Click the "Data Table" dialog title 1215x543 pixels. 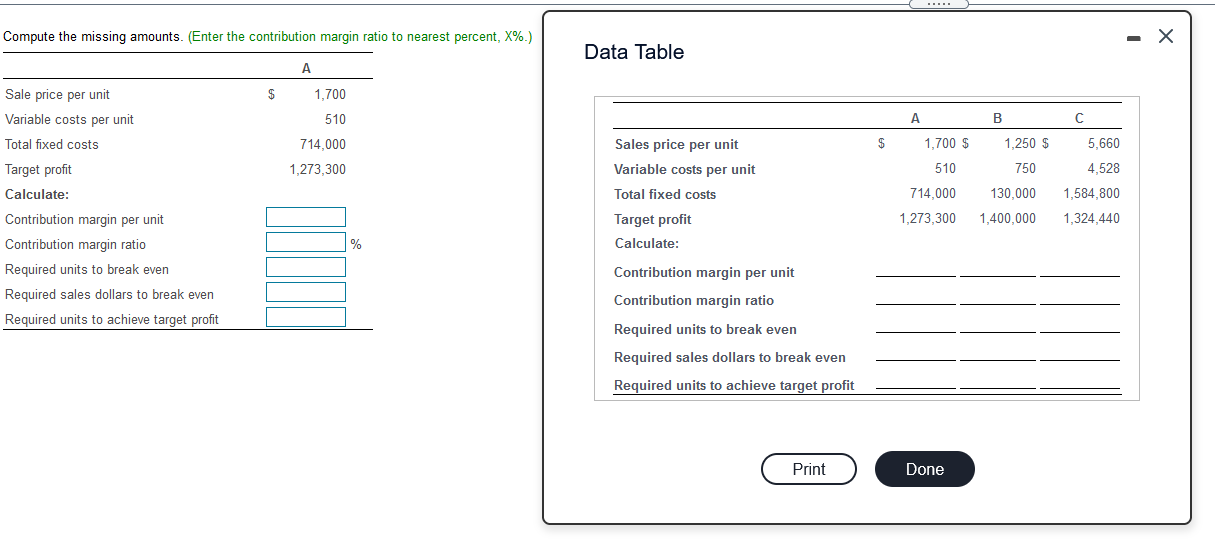[x=634, y=52]
